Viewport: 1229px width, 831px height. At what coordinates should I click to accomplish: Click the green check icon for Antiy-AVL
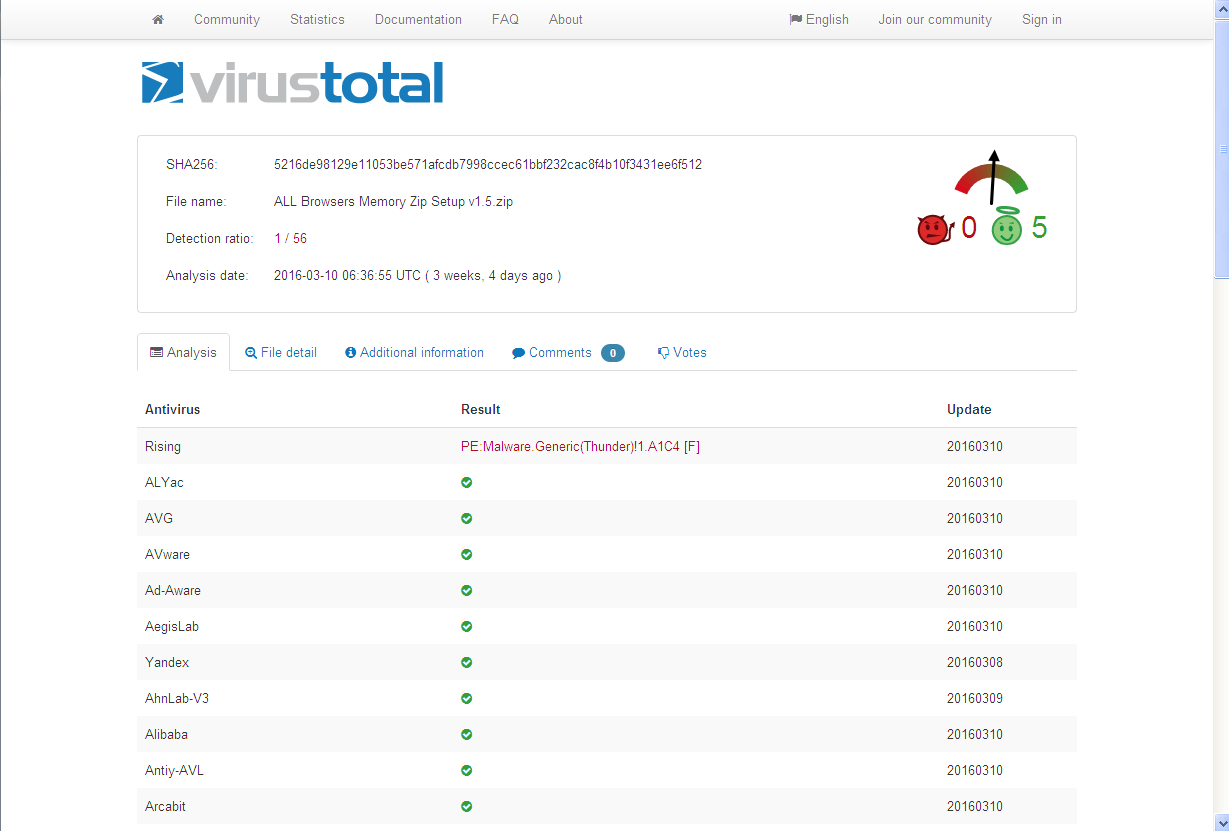466,770
